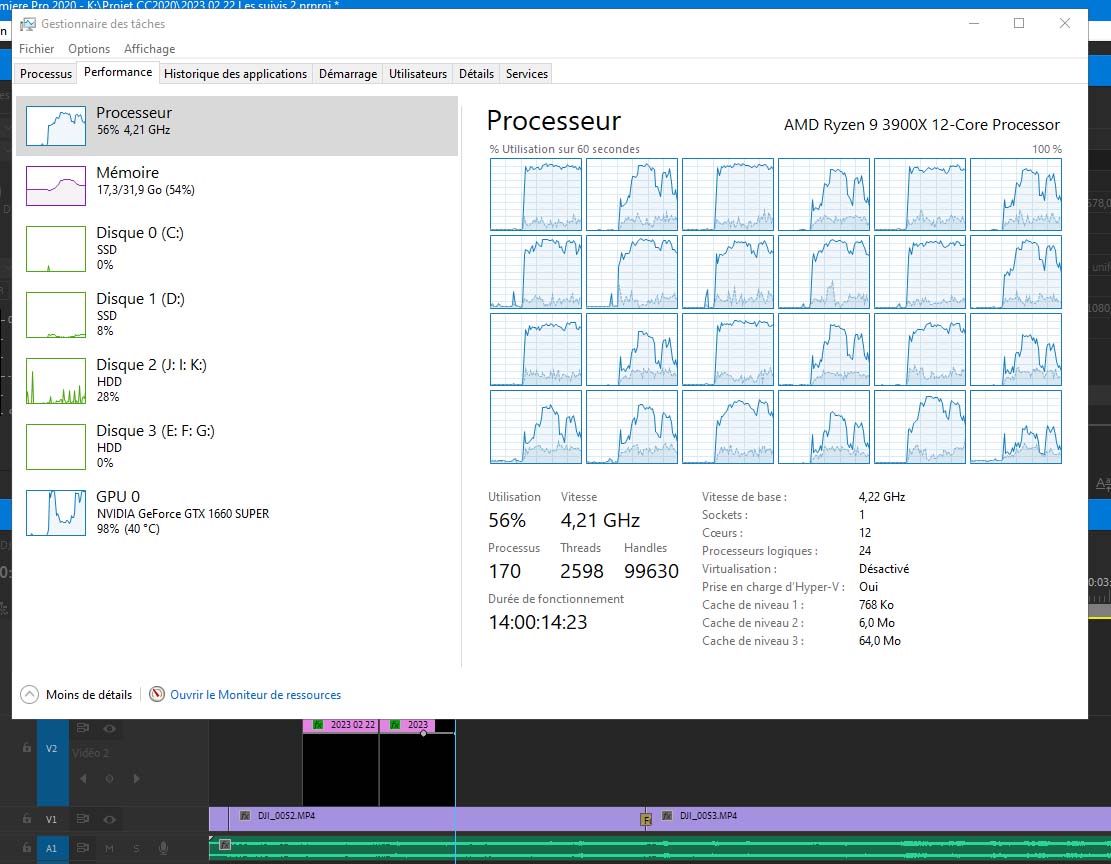
Task: Open Disque 2 (J: I: K:) graph
Action: click(x=56, y=380)
